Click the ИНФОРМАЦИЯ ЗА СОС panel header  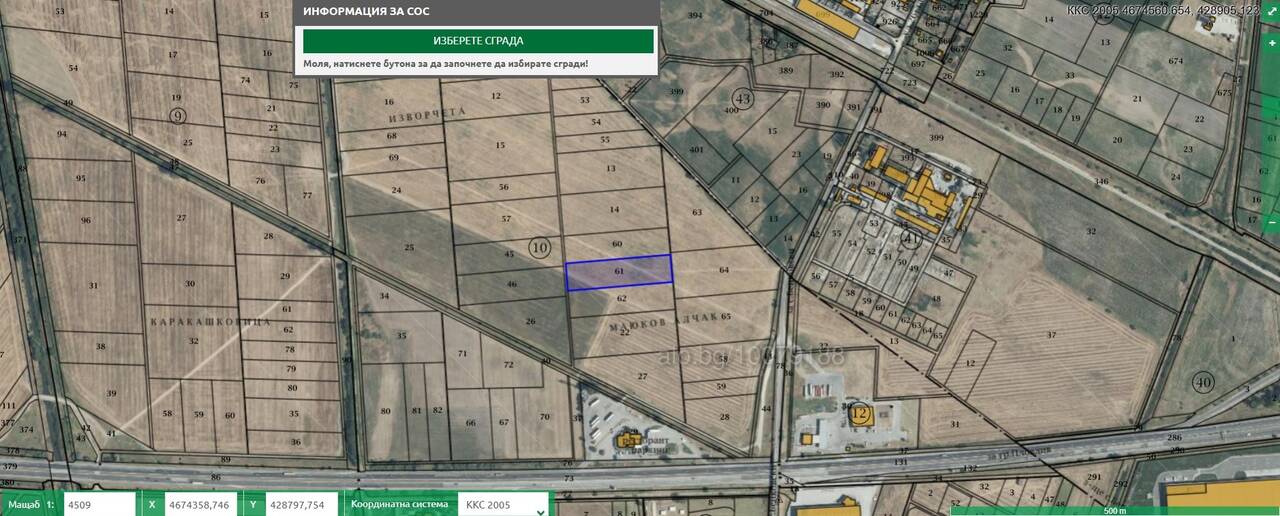tap(476, 12)
